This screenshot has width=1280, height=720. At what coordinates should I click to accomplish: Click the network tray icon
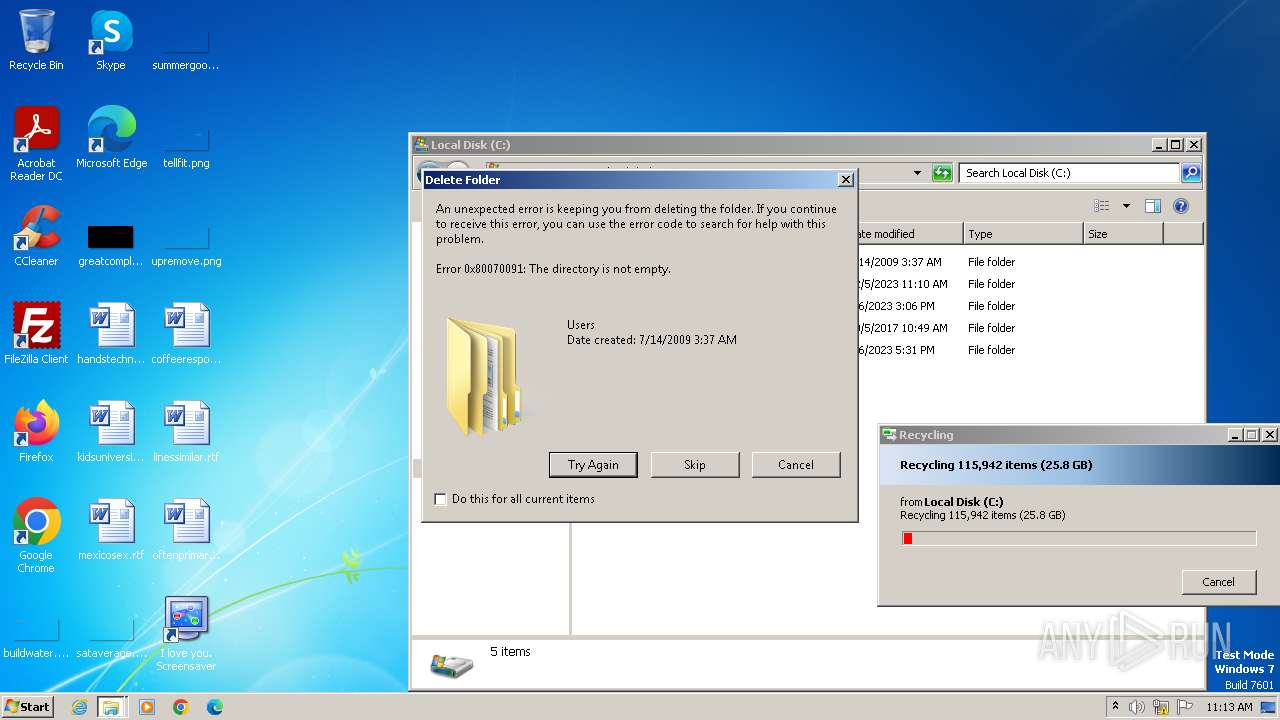pyautogui.click(x=1161, y=707)
